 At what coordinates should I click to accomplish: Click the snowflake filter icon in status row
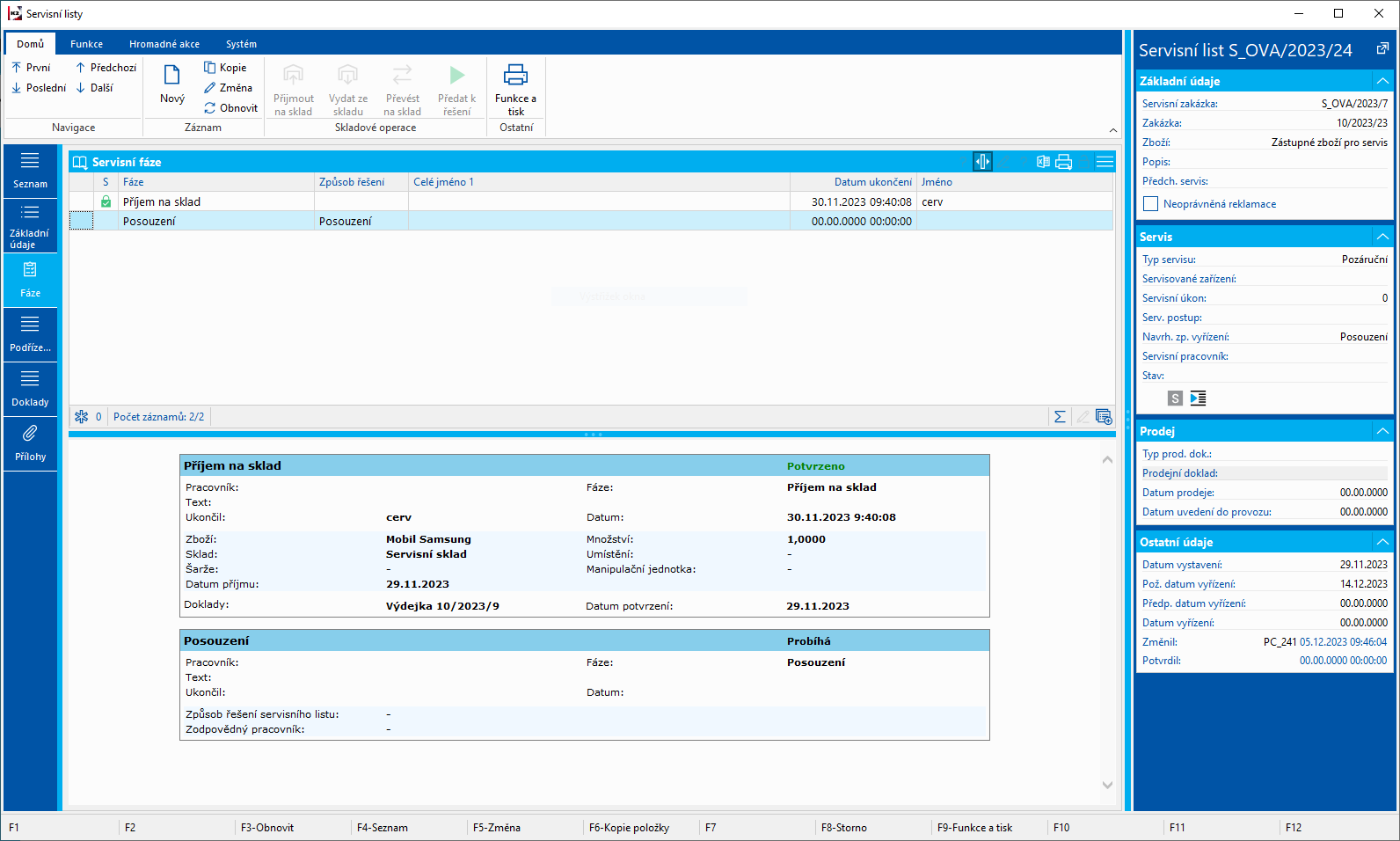pos(82,417)
